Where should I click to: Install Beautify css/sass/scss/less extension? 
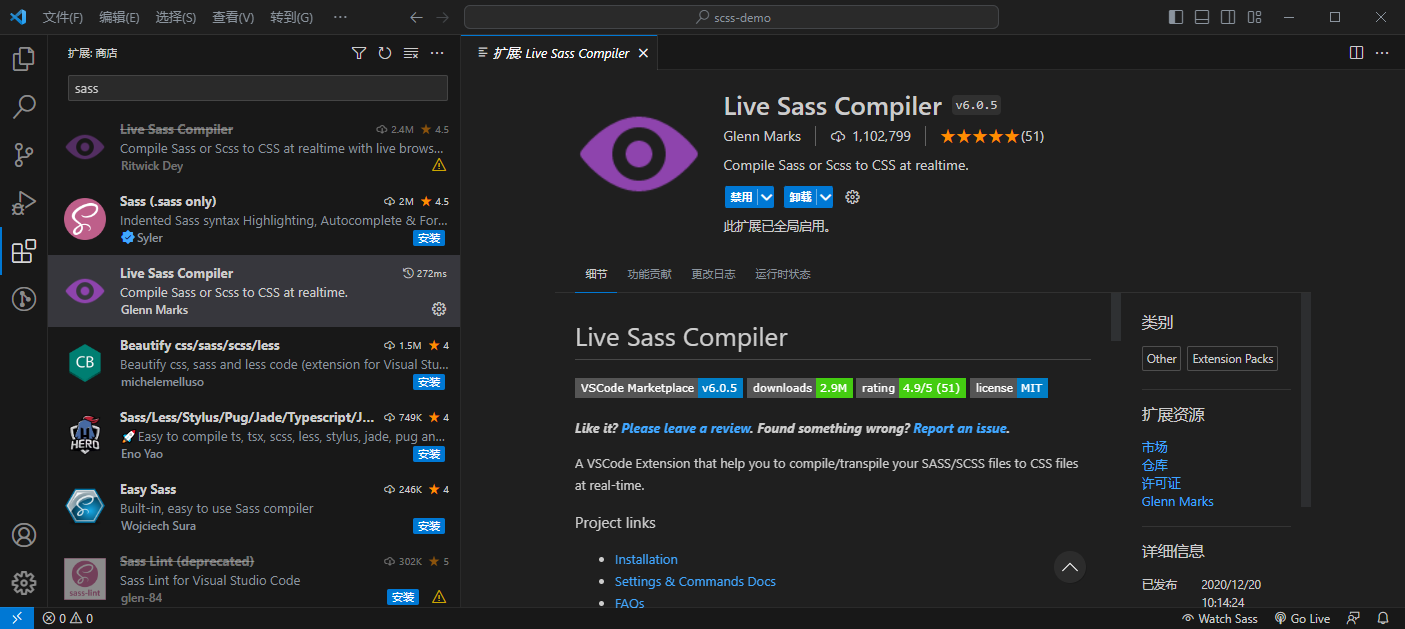[429, 382]
